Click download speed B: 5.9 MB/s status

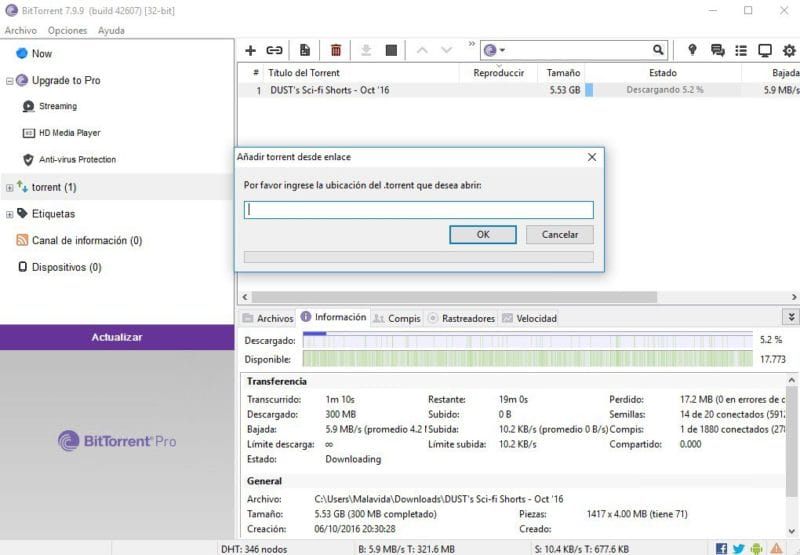pos(406,549)
